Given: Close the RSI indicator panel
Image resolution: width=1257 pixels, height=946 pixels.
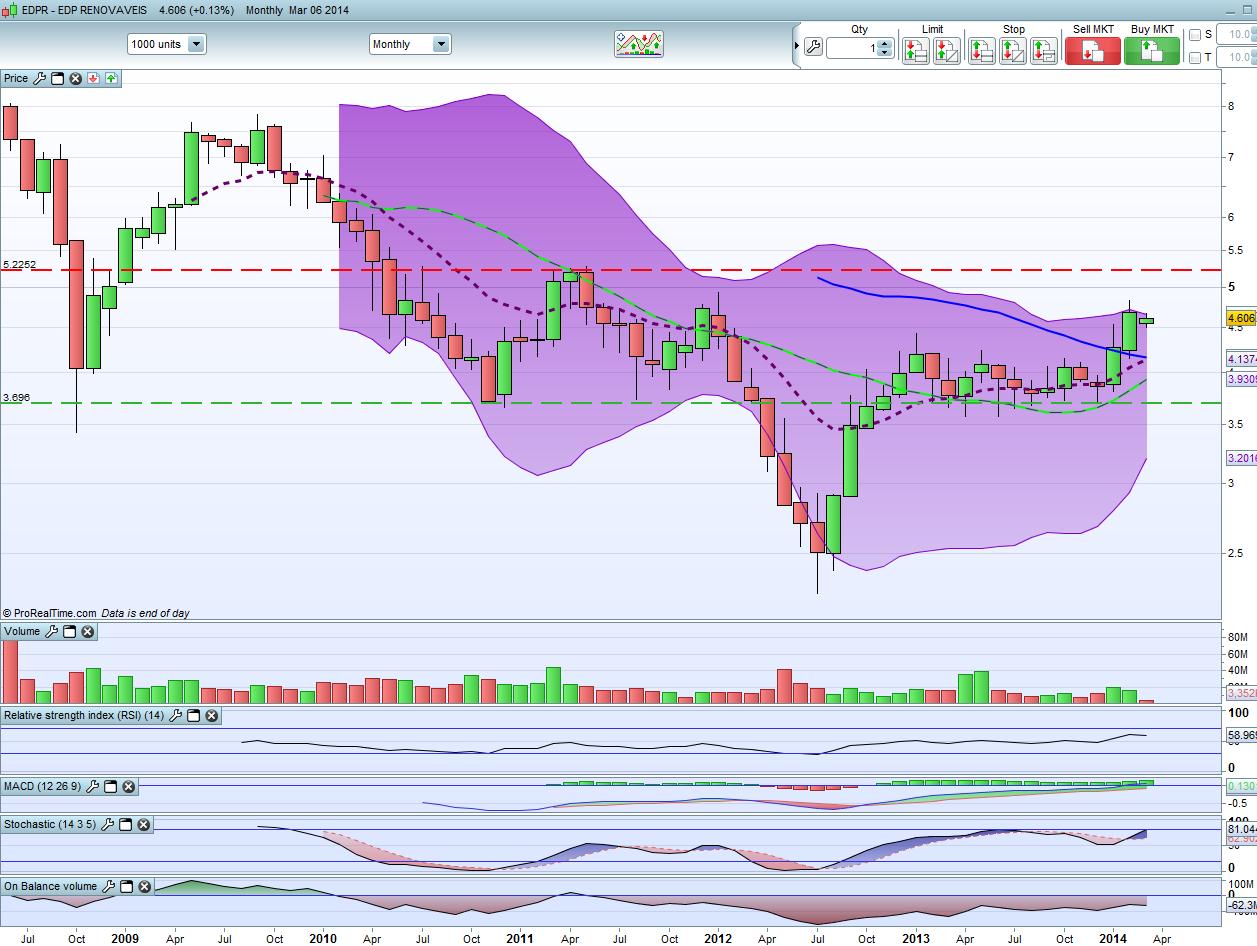Looking at the screenshot, I should point(212,716).
